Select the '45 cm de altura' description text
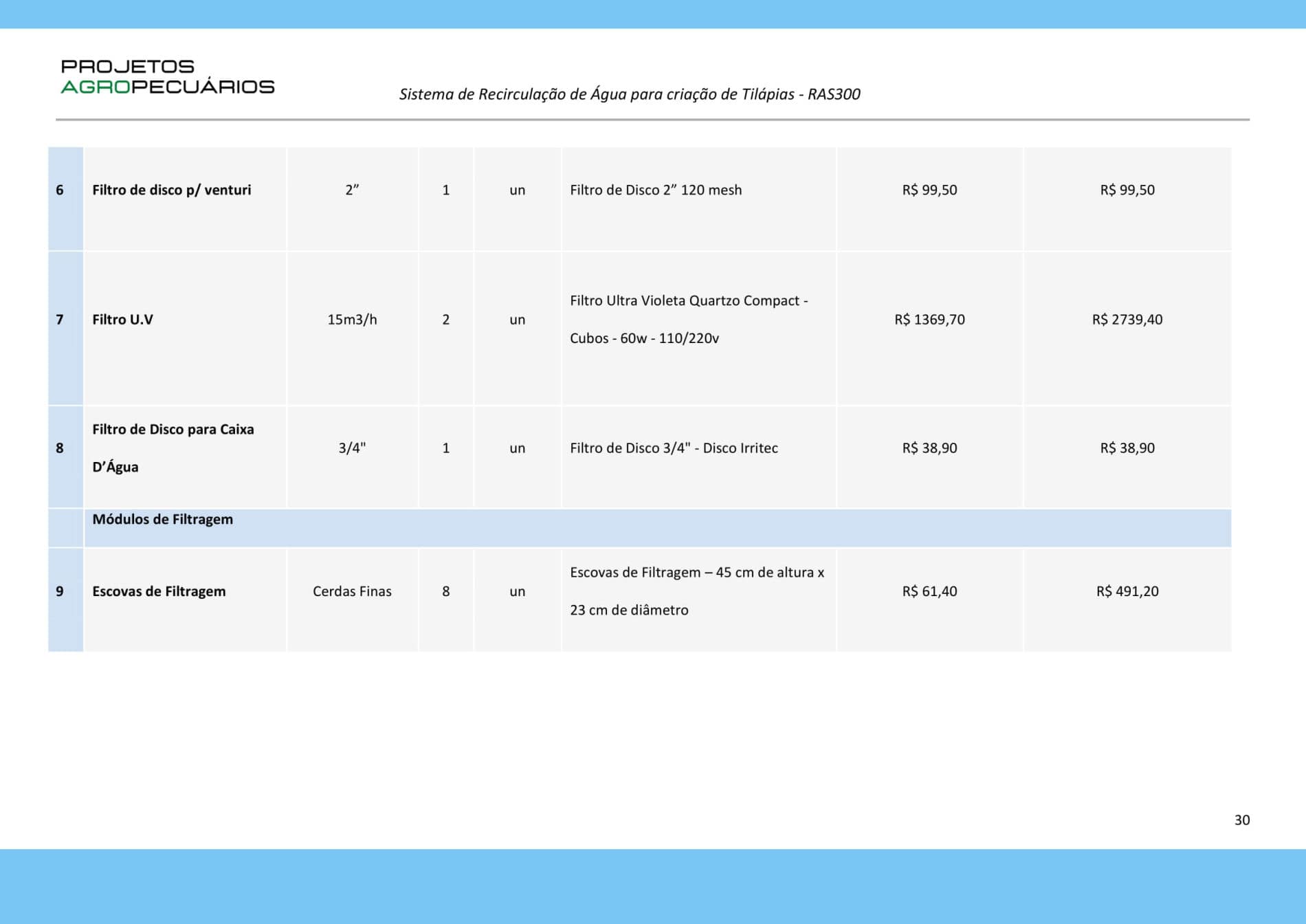 point(696,572)
